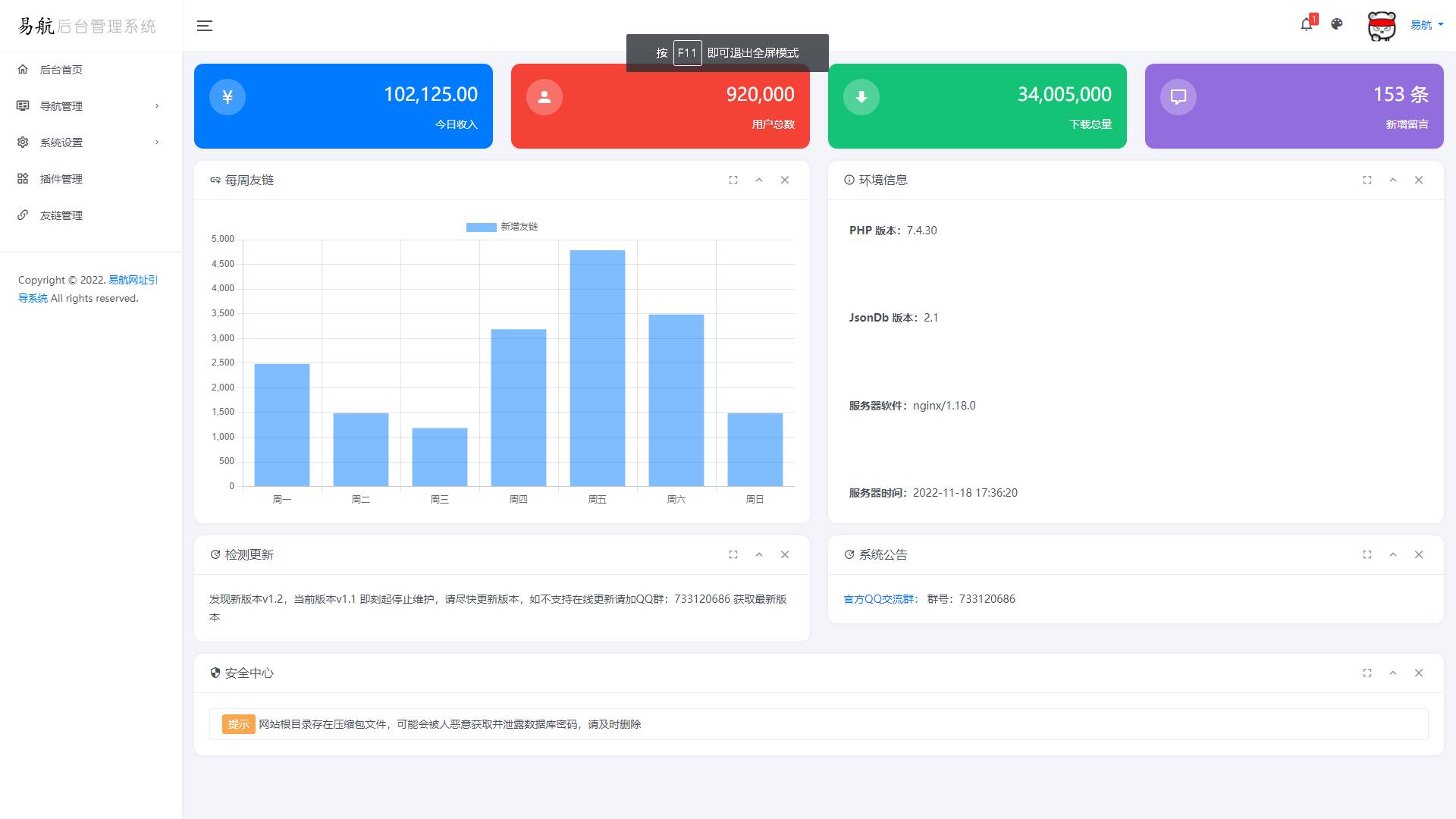Toggle the sidebar hamburger menu
This screenshot has height=819, width=1456.
[204, 26]
